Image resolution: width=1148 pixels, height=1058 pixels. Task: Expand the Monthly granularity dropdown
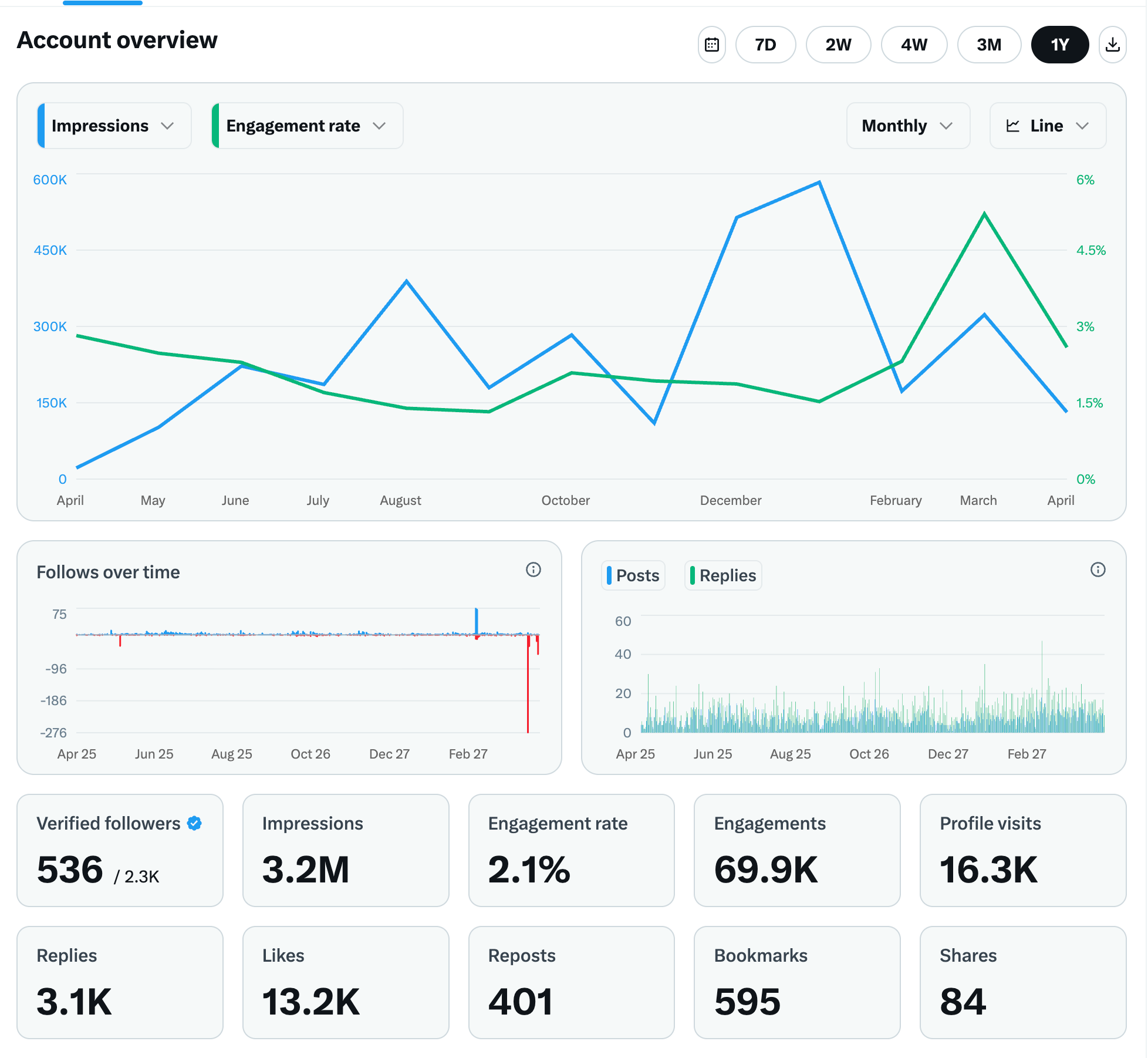coord(907,126)
